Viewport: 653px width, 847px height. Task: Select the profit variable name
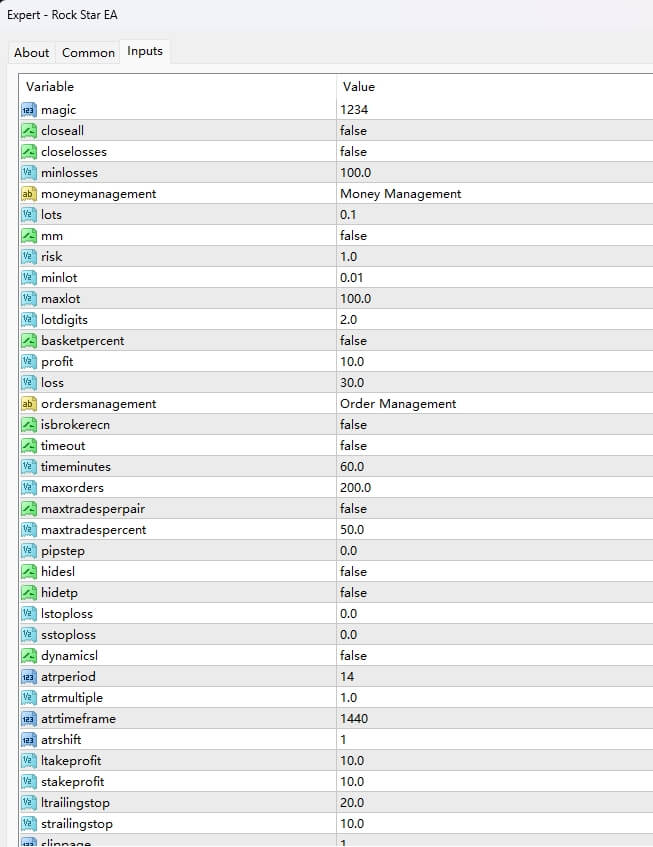57,362
